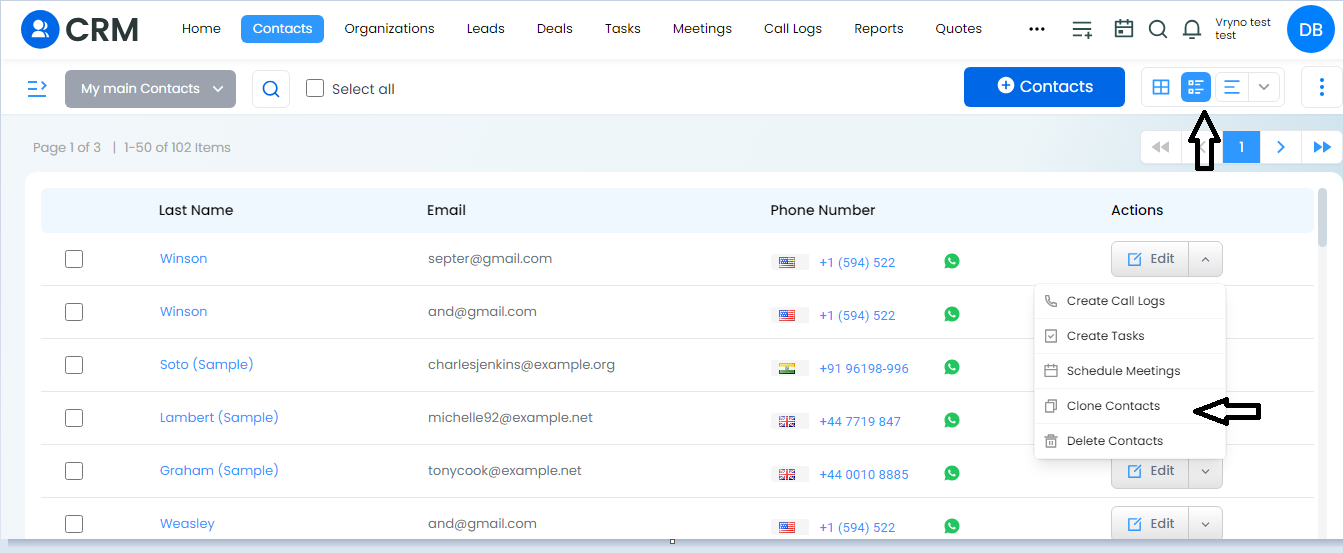Go to the next page arrow

tap(1281, 147)
